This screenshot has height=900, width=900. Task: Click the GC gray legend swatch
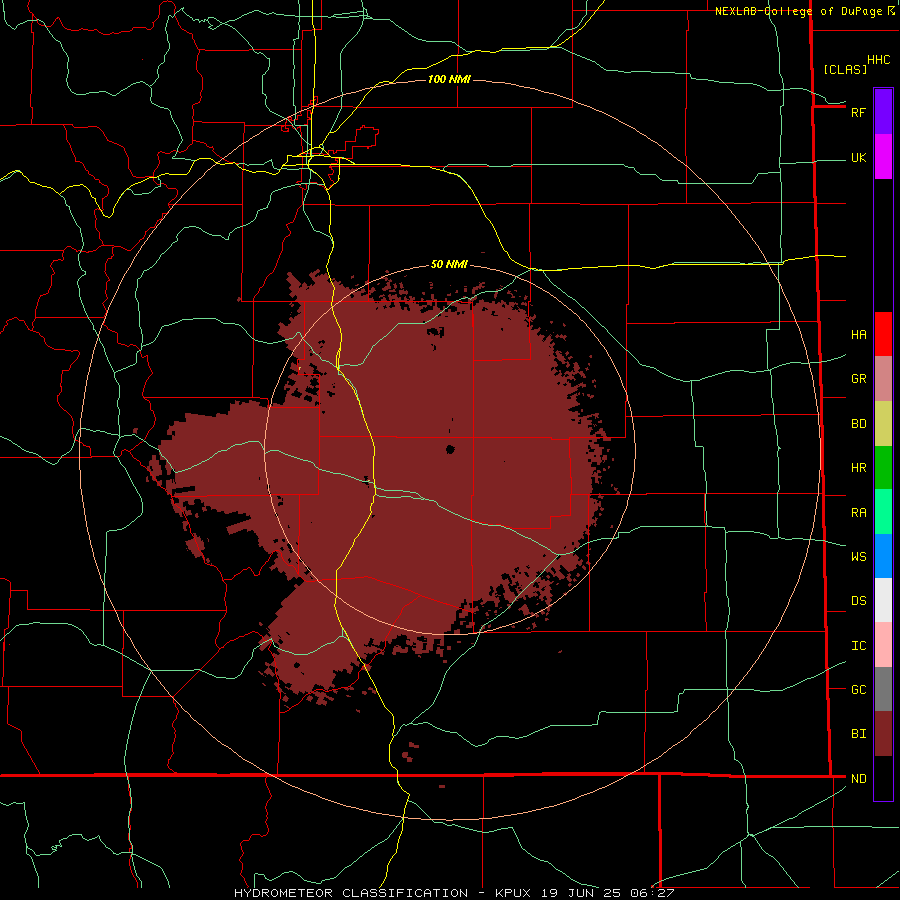(x=883, y=689)
